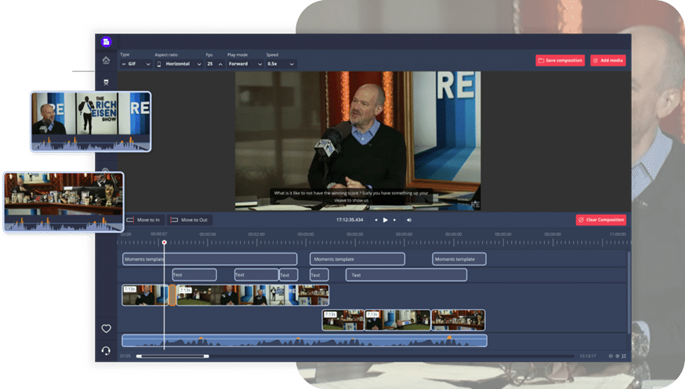
Task: Select the second Text clip on timeline
Action: point(256,275)
